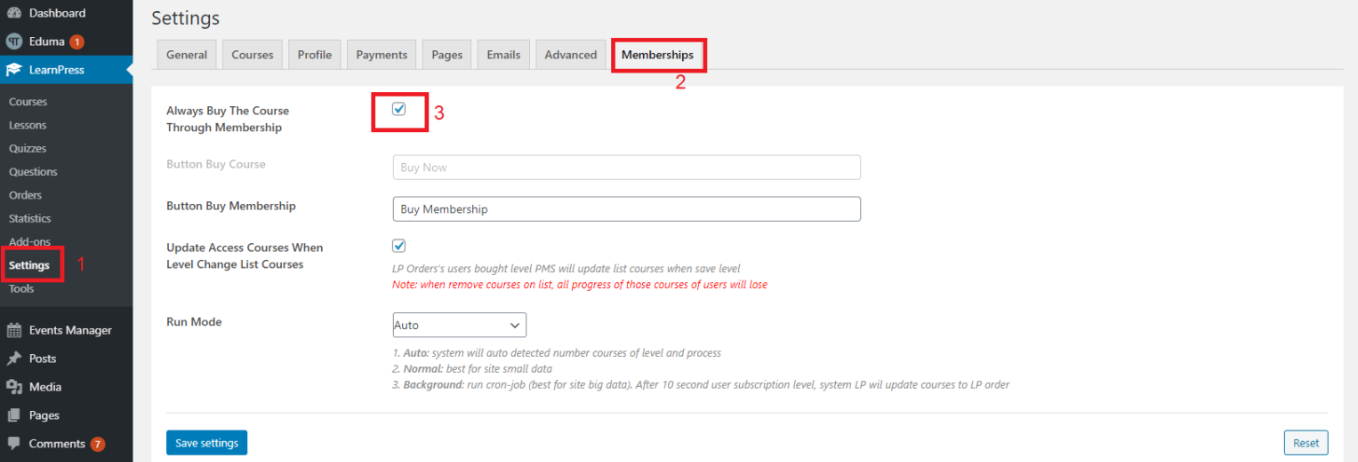Open the Emails settings tab
The height and width of the screenshot is (462, 1358).
coord(504,55)
